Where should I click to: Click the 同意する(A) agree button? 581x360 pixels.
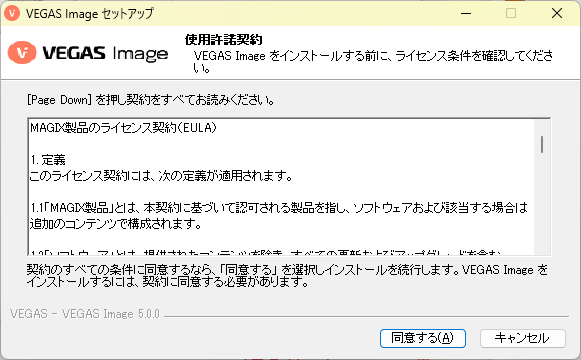click(x=423, y=338)
